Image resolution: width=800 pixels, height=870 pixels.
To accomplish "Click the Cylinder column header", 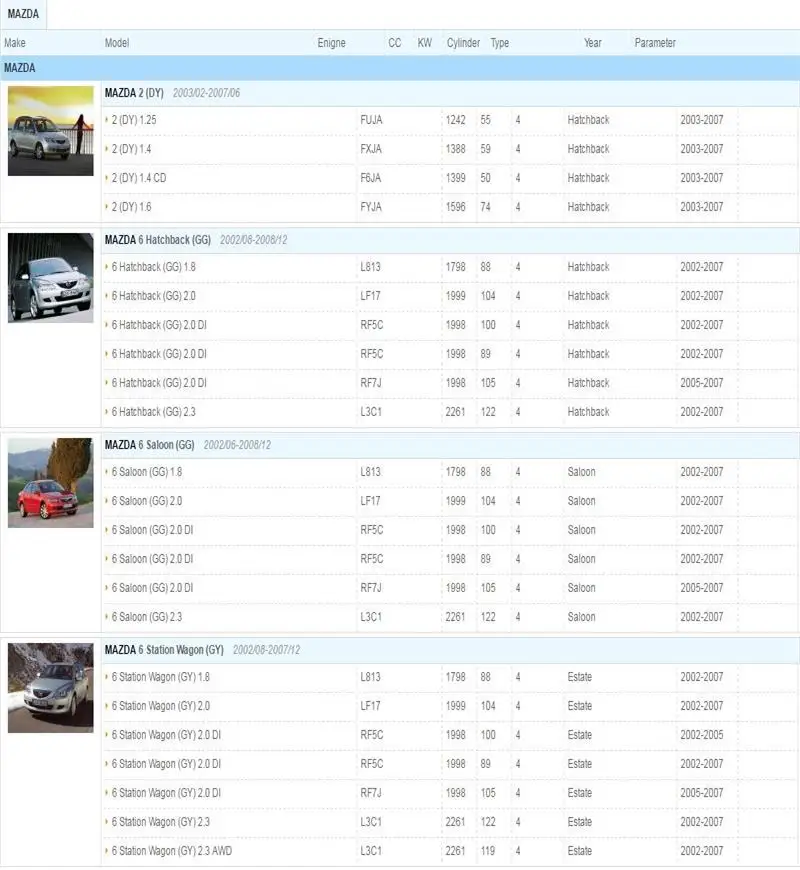I will point(463,43).
